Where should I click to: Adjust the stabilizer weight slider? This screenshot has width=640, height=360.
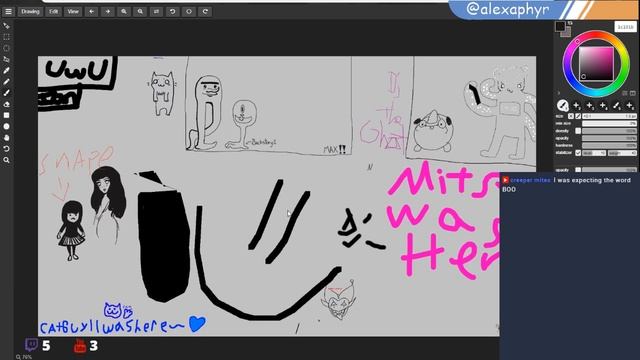(622, 153)
